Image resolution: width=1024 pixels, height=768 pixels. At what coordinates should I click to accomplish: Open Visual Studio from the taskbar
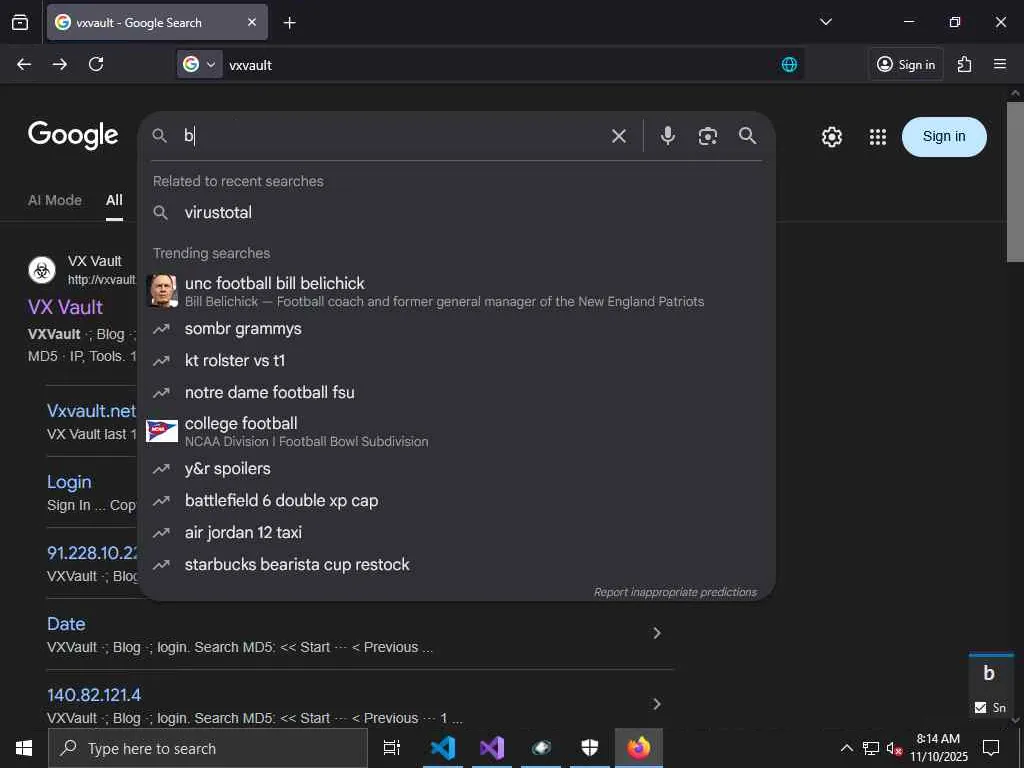(x=492, y=748)
